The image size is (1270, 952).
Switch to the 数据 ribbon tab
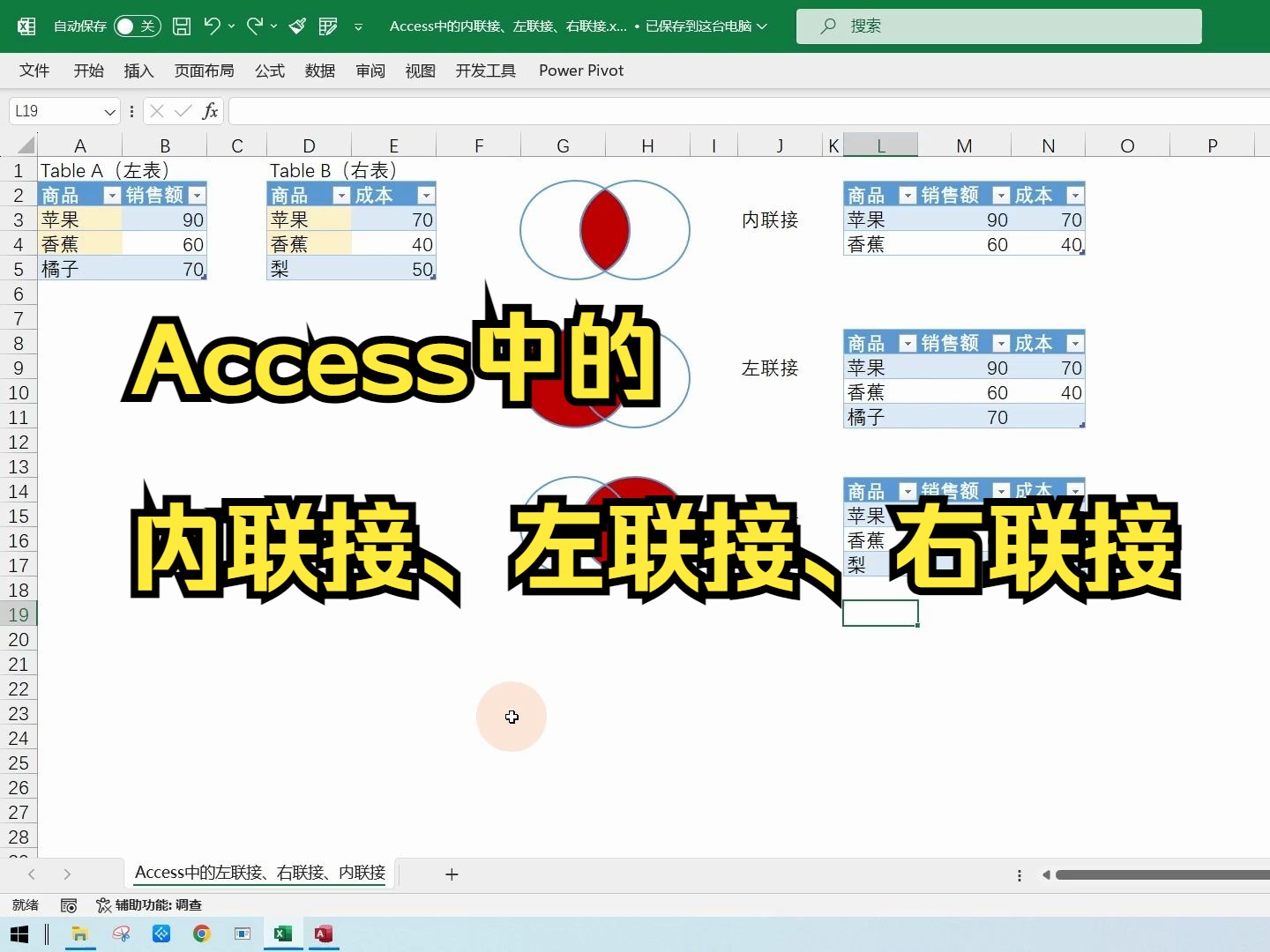[319, 71]
